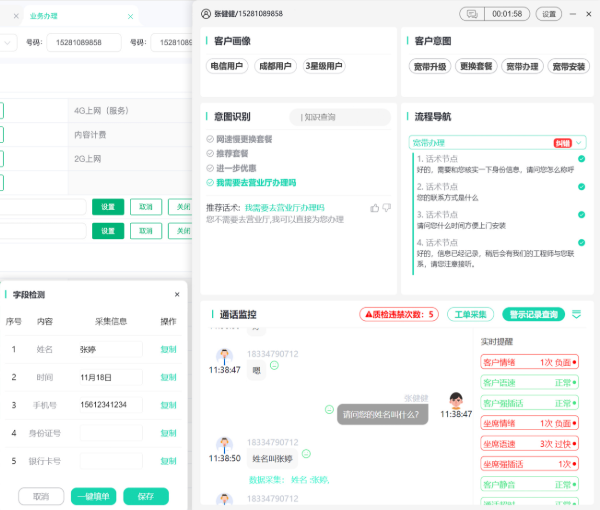Screen dimensions: 600x510
Task: Click the thumbs down icon for recommended script
Action: (x=387, y=208)
